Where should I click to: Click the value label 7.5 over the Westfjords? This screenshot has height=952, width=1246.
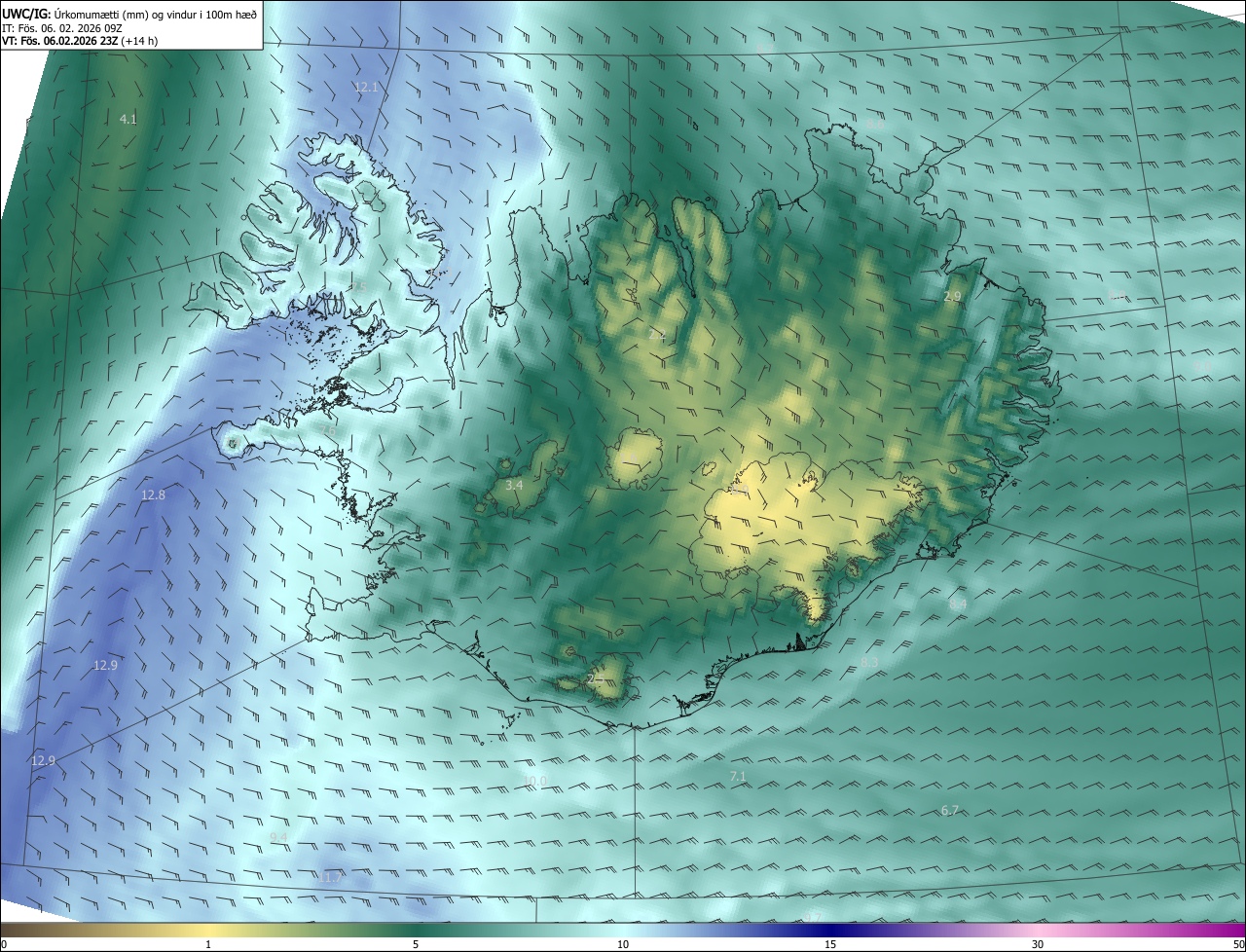point(358,286)
